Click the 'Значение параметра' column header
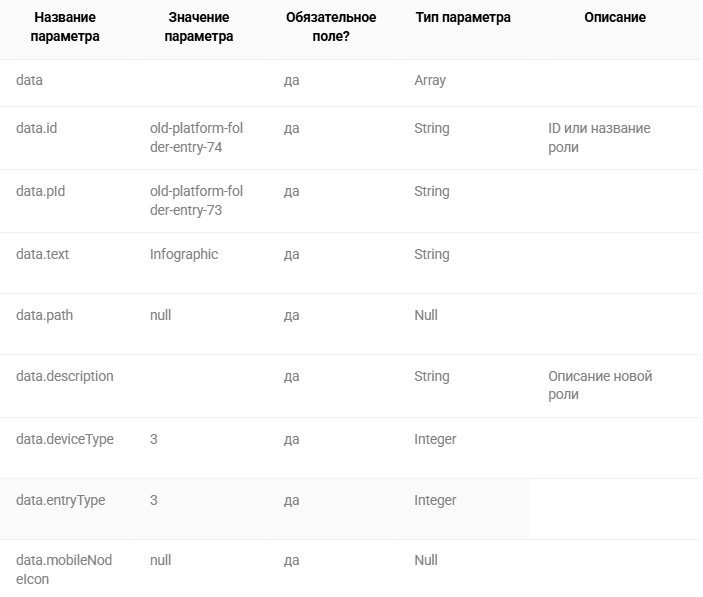The height and width of the screenshot is (597, 703). [x=199, y=27]
